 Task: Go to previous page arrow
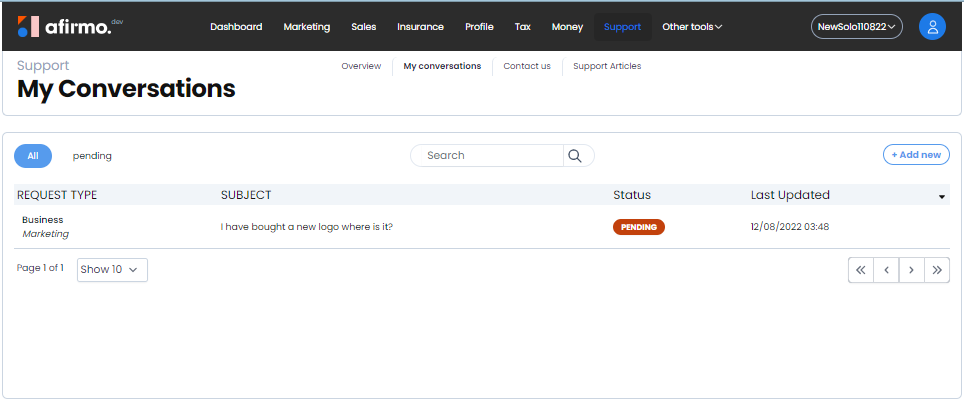(887, 270)
